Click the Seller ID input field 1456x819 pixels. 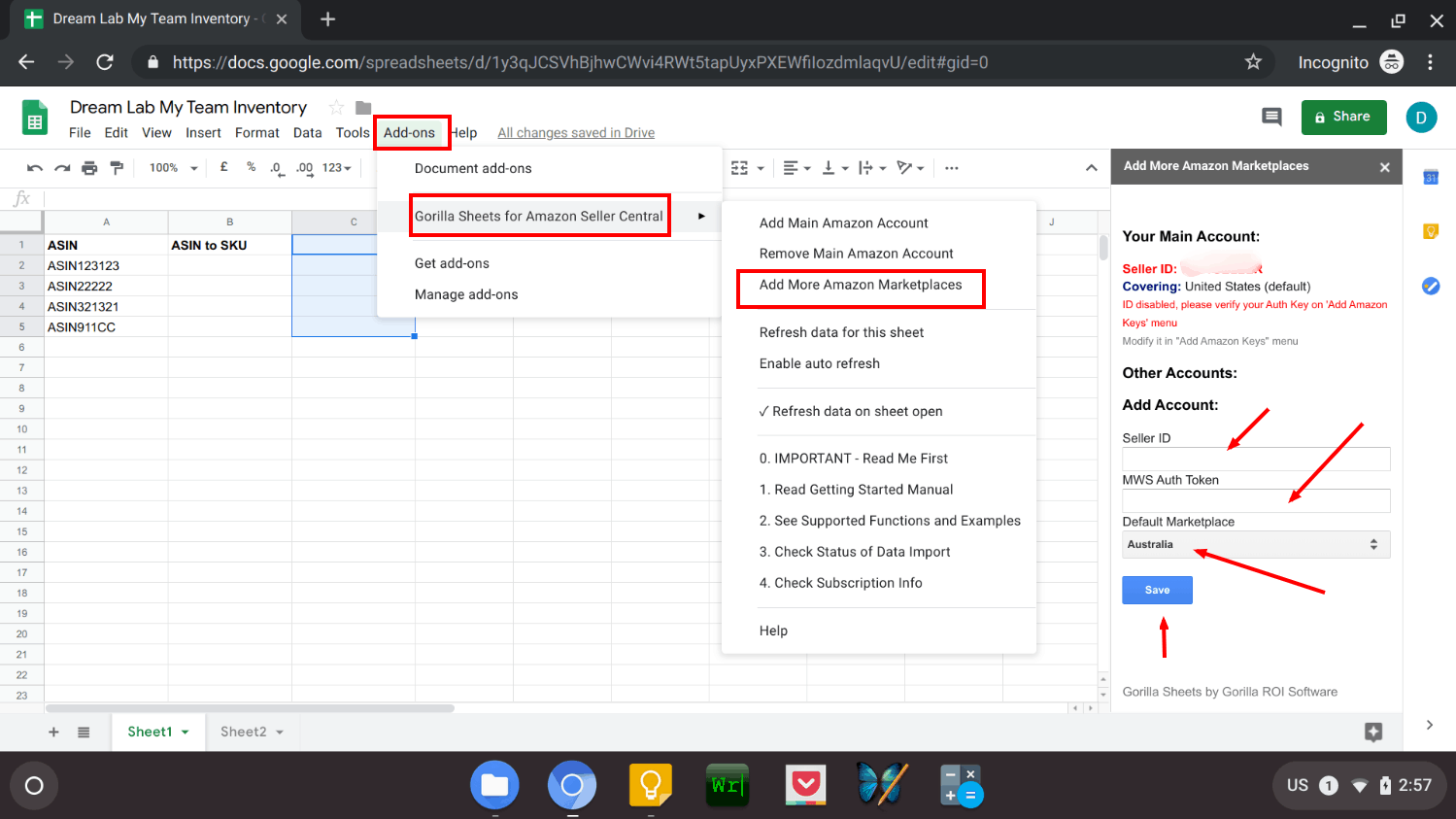1255,459
